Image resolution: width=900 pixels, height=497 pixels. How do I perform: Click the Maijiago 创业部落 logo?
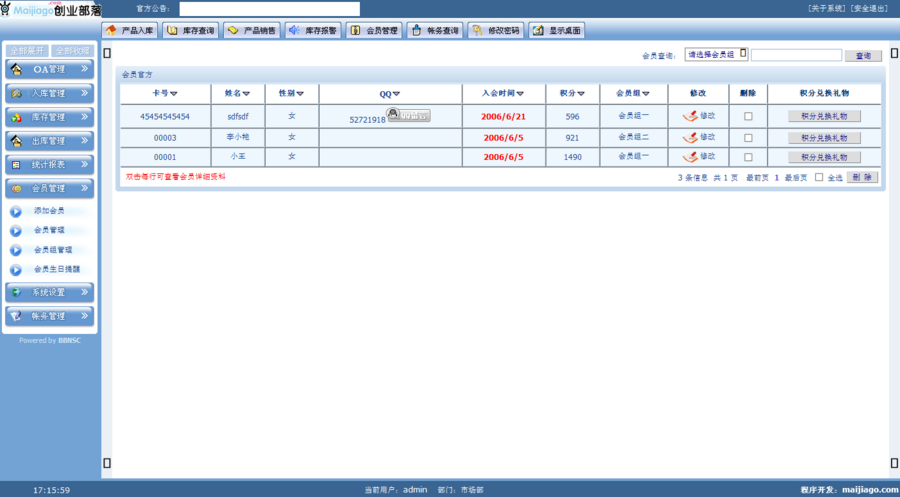pyautogui.click(x=51, y=9)
